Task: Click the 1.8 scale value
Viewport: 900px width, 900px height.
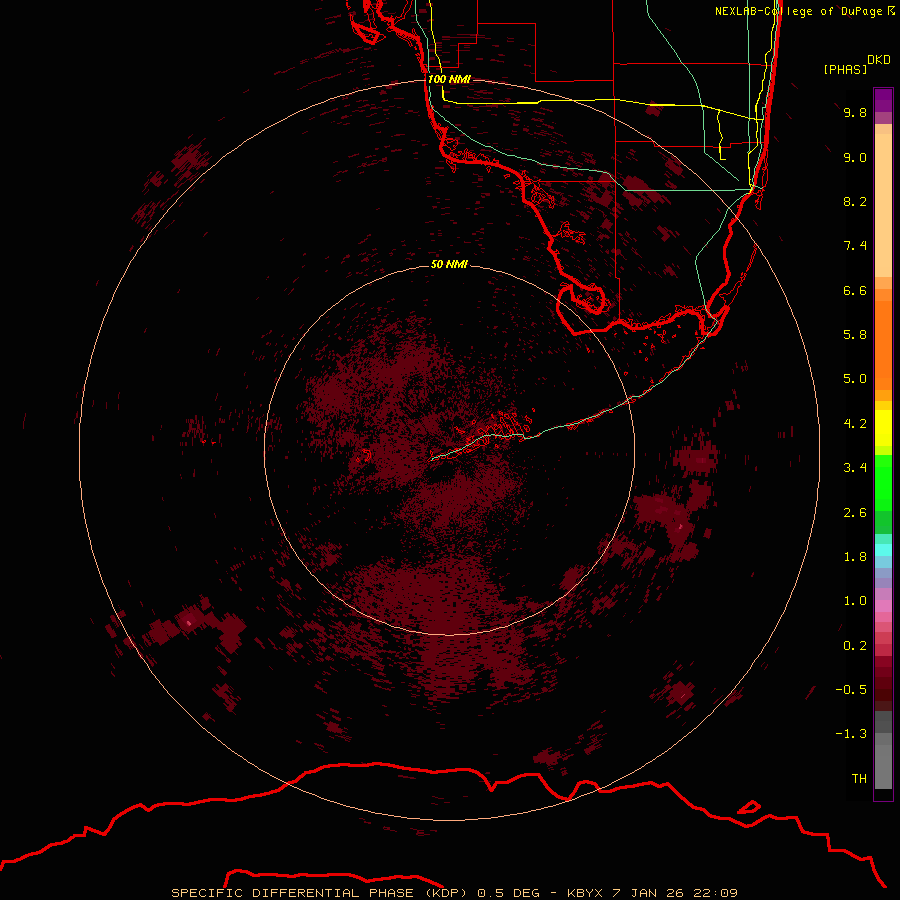Action: 855,557
